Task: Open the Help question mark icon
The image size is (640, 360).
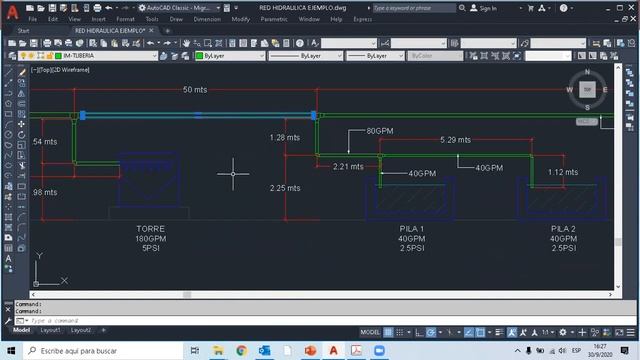Action: pos(300,43)
